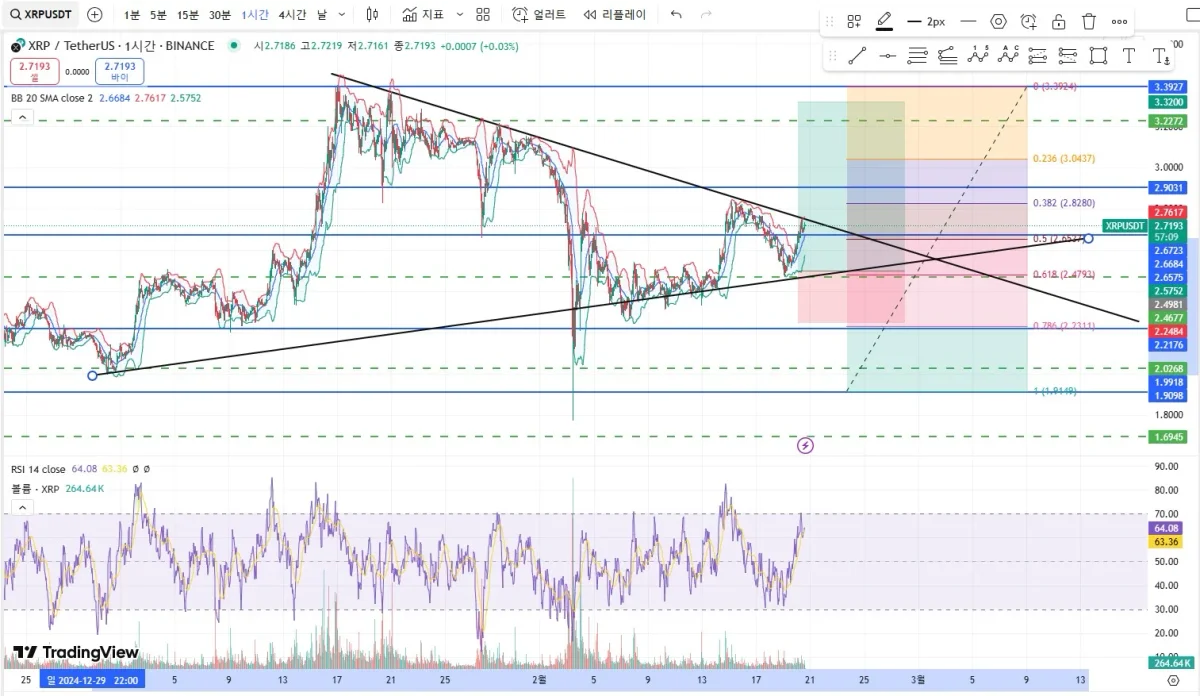Switch to the 15분 timeframe
Image resolution: width=1200 pixels, height=696 pixels.
187,15
